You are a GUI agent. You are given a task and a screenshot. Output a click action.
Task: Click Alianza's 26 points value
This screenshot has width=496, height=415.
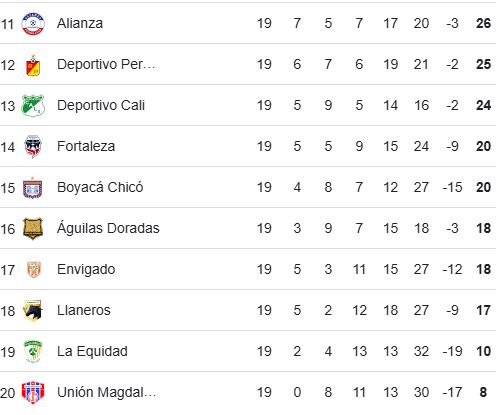(483, 23)
